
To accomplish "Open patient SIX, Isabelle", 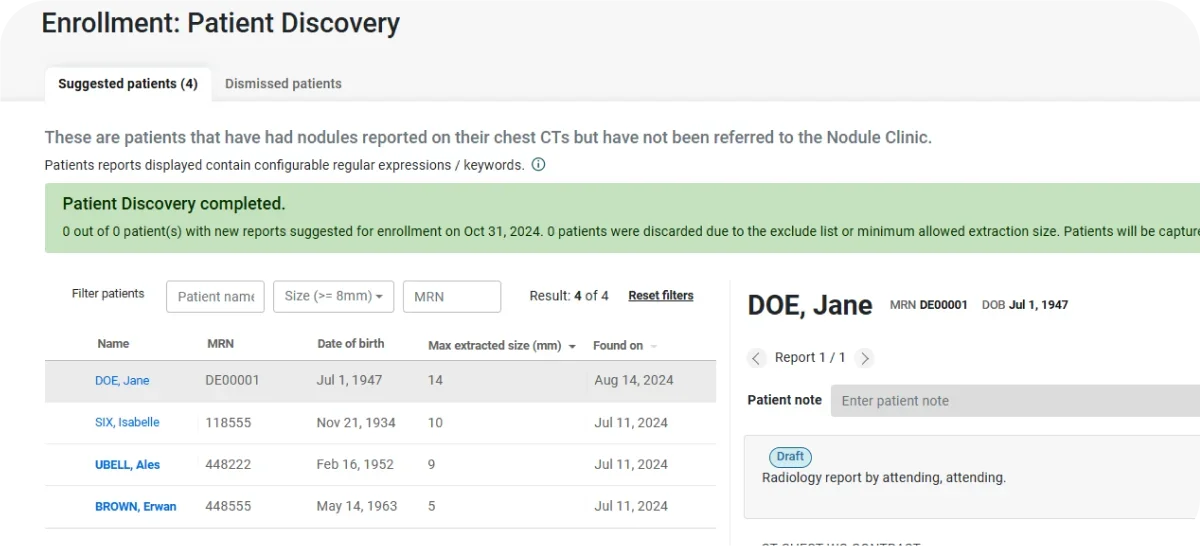I will click(x=127, y=423).
